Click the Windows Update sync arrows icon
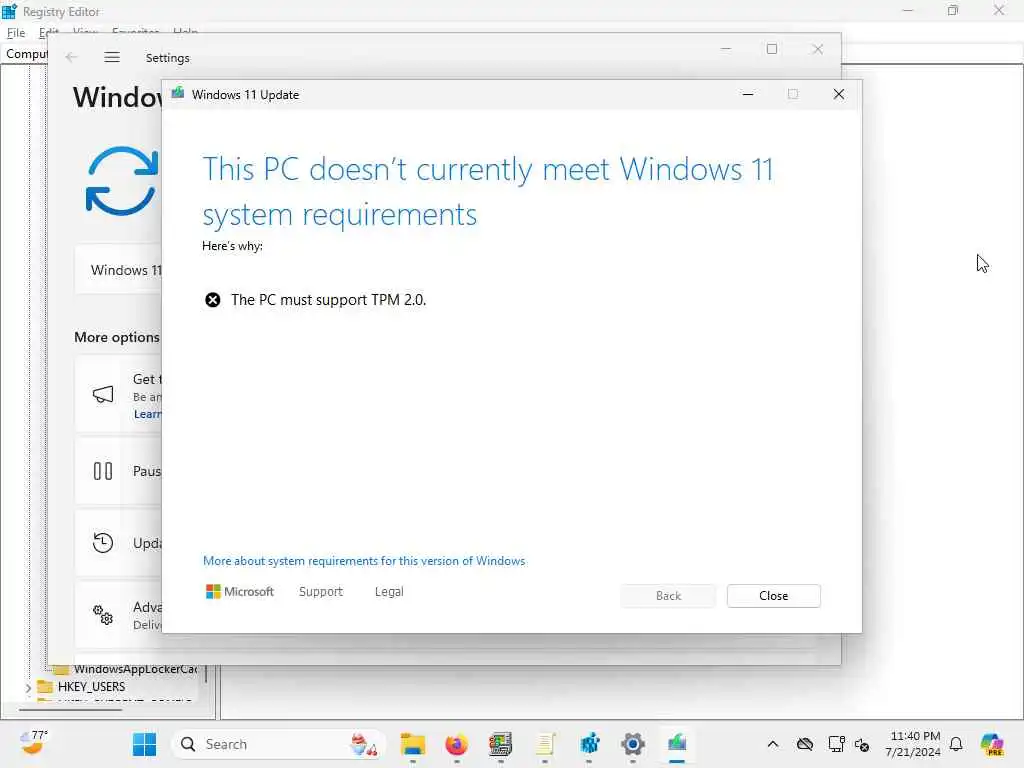1024x768 pixels. click(x=122, y=181)
